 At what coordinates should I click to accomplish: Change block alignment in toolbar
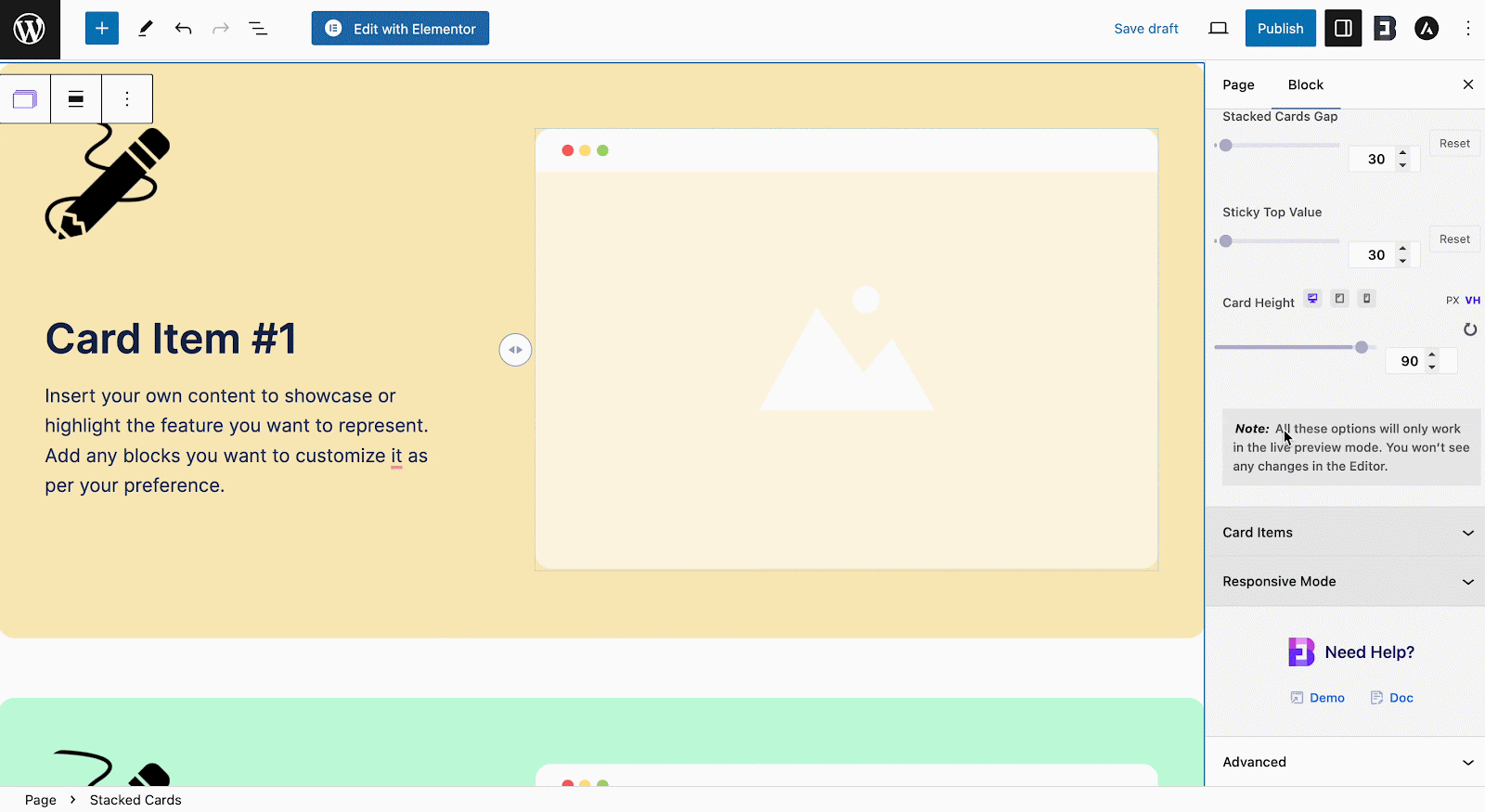pos(76,99)
